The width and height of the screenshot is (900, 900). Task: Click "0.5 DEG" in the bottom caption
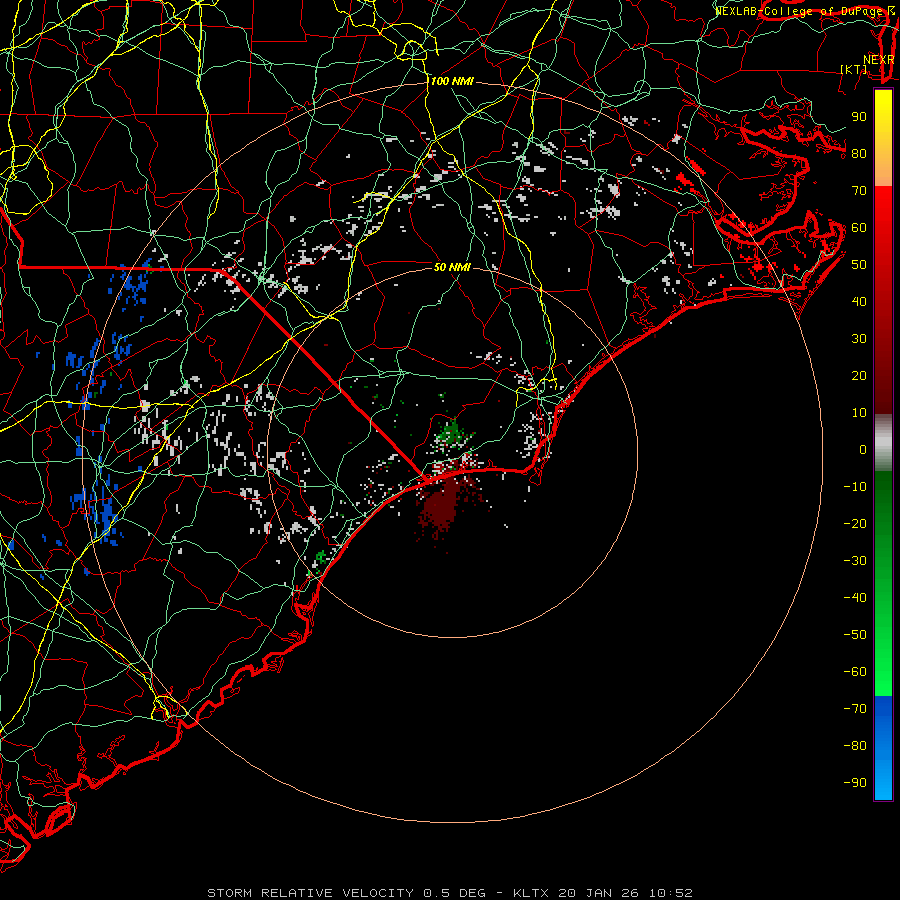pos(454,893)
